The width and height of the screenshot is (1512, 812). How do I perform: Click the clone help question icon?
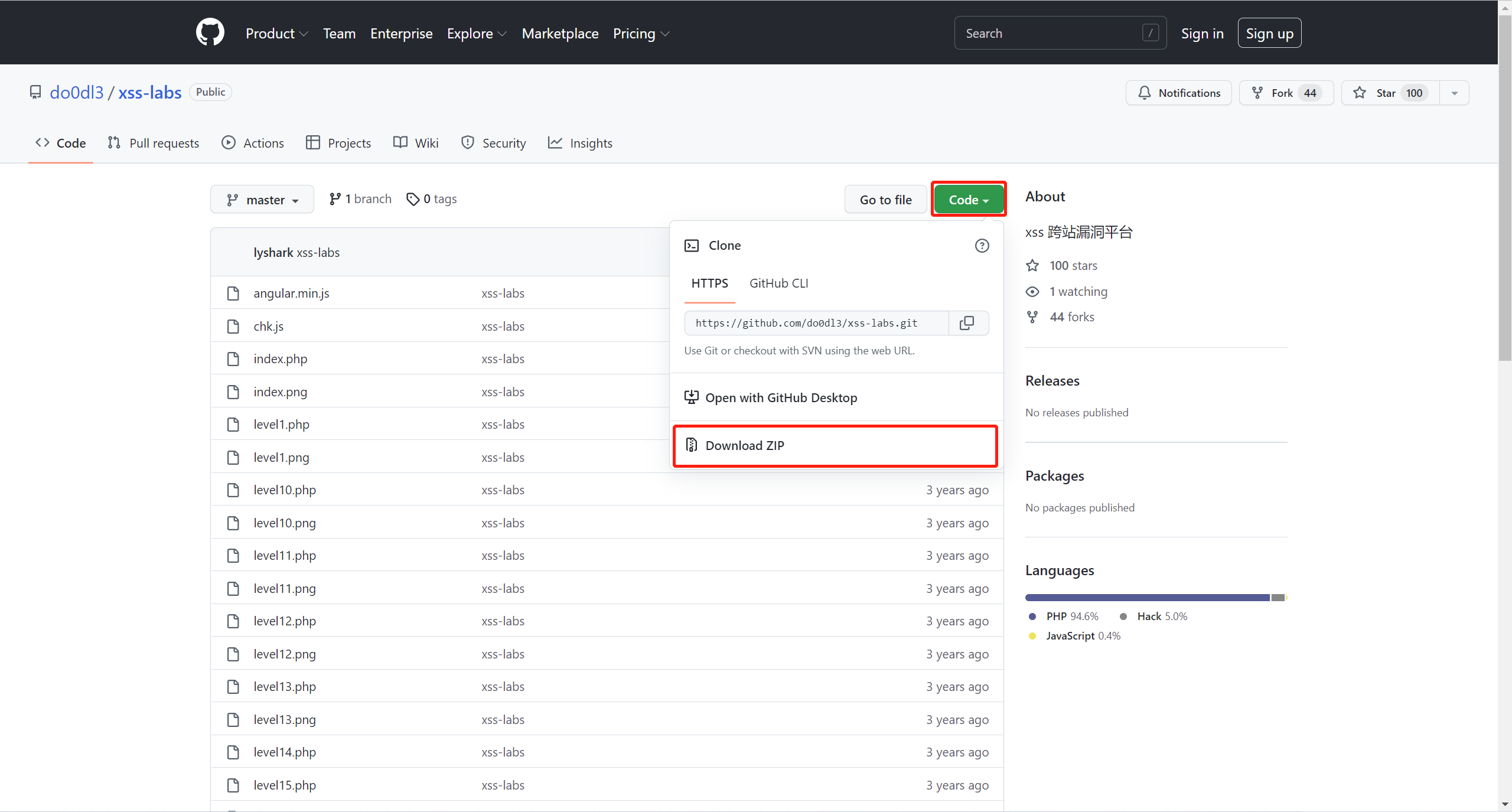(x=982, y=246)
